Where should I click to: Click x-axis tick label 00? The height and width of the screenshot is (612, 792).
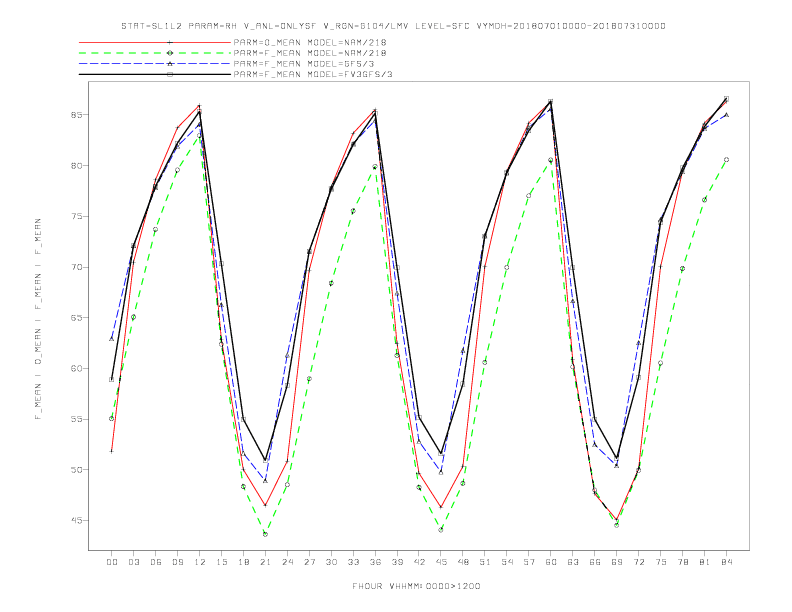tap(112, 562)
